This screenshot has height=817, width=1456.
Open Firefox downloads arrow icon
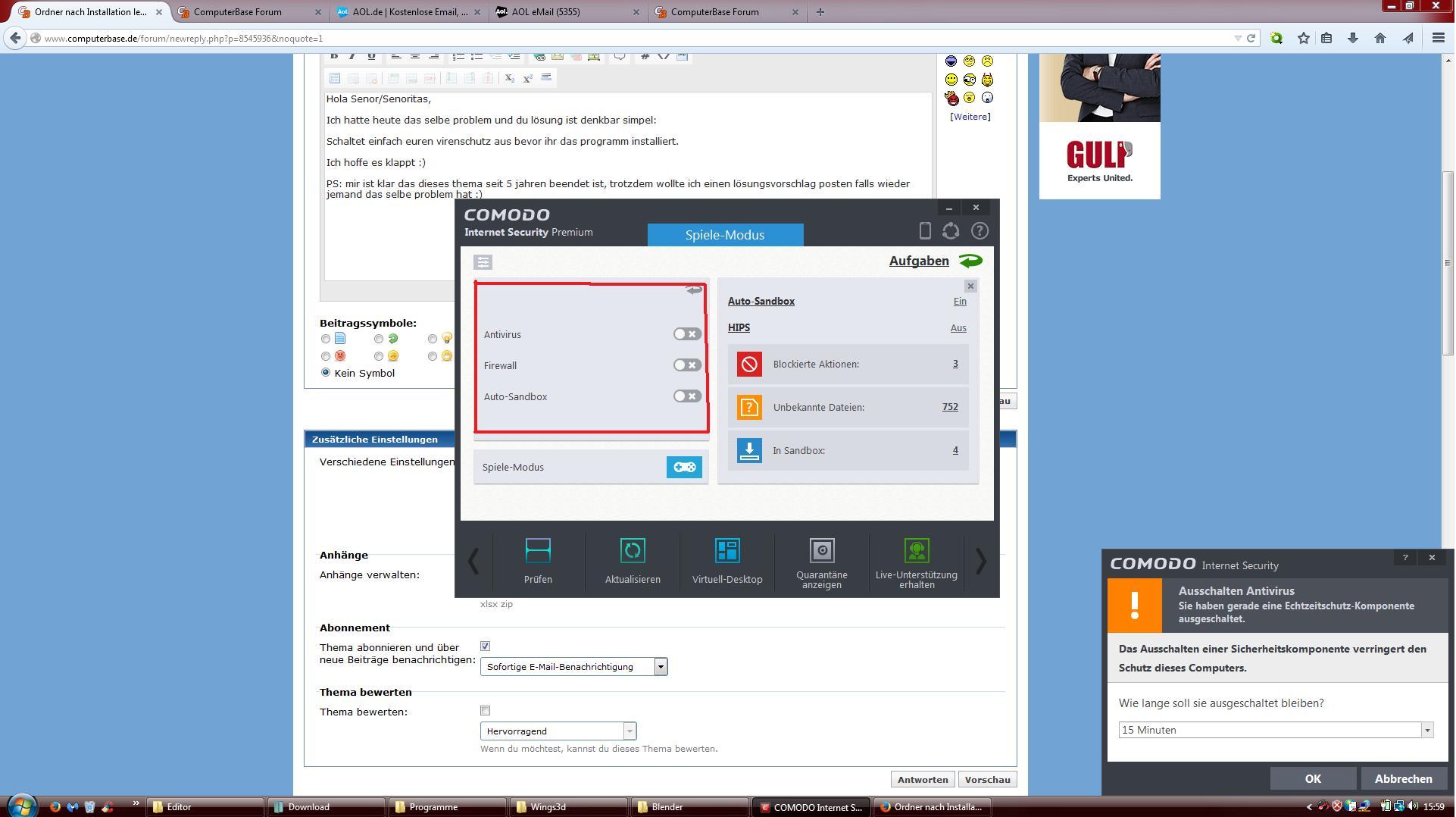[x=1353, y=38]
